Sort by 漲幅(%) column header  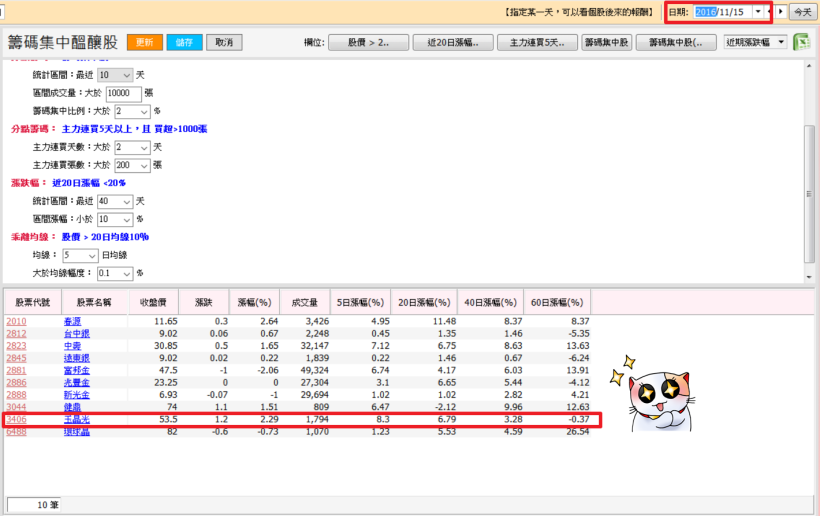[x=254, y=302]
